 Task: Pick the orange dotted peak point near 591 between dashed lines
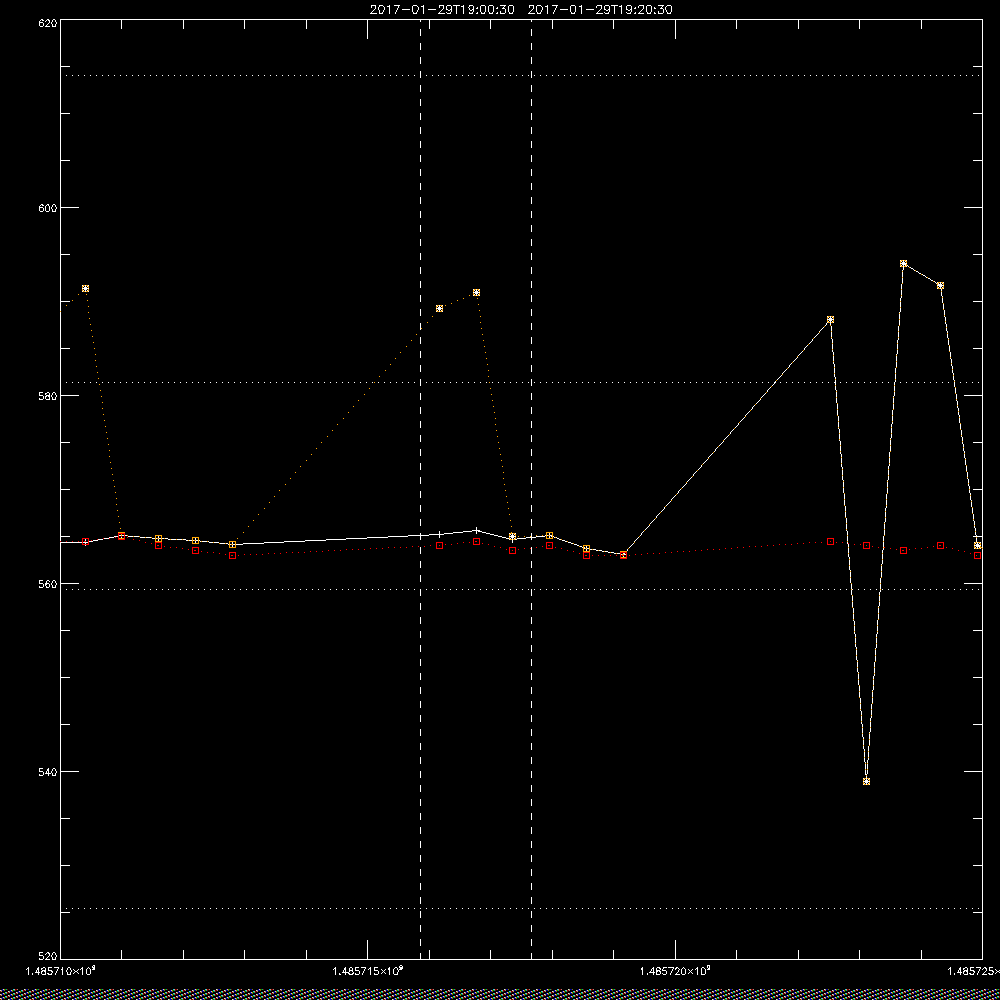476,293
